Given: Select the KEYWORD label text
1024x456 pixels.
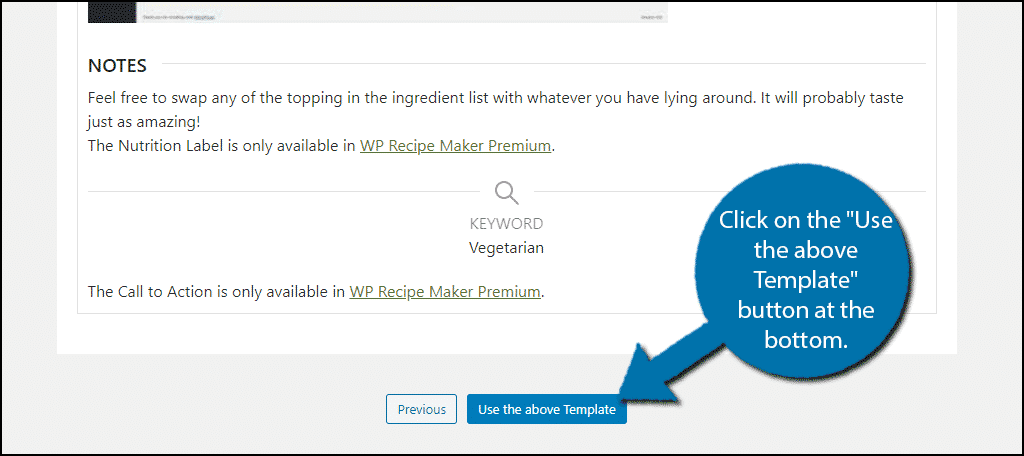Looking at the screenshot, I should 506,223.
